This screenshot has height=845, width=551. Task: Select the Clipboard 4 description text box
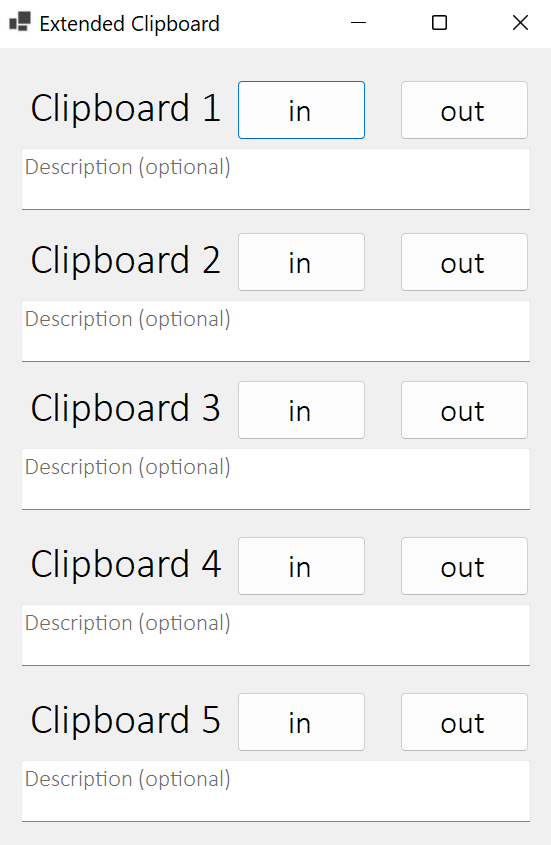click(x=276, y=635)
